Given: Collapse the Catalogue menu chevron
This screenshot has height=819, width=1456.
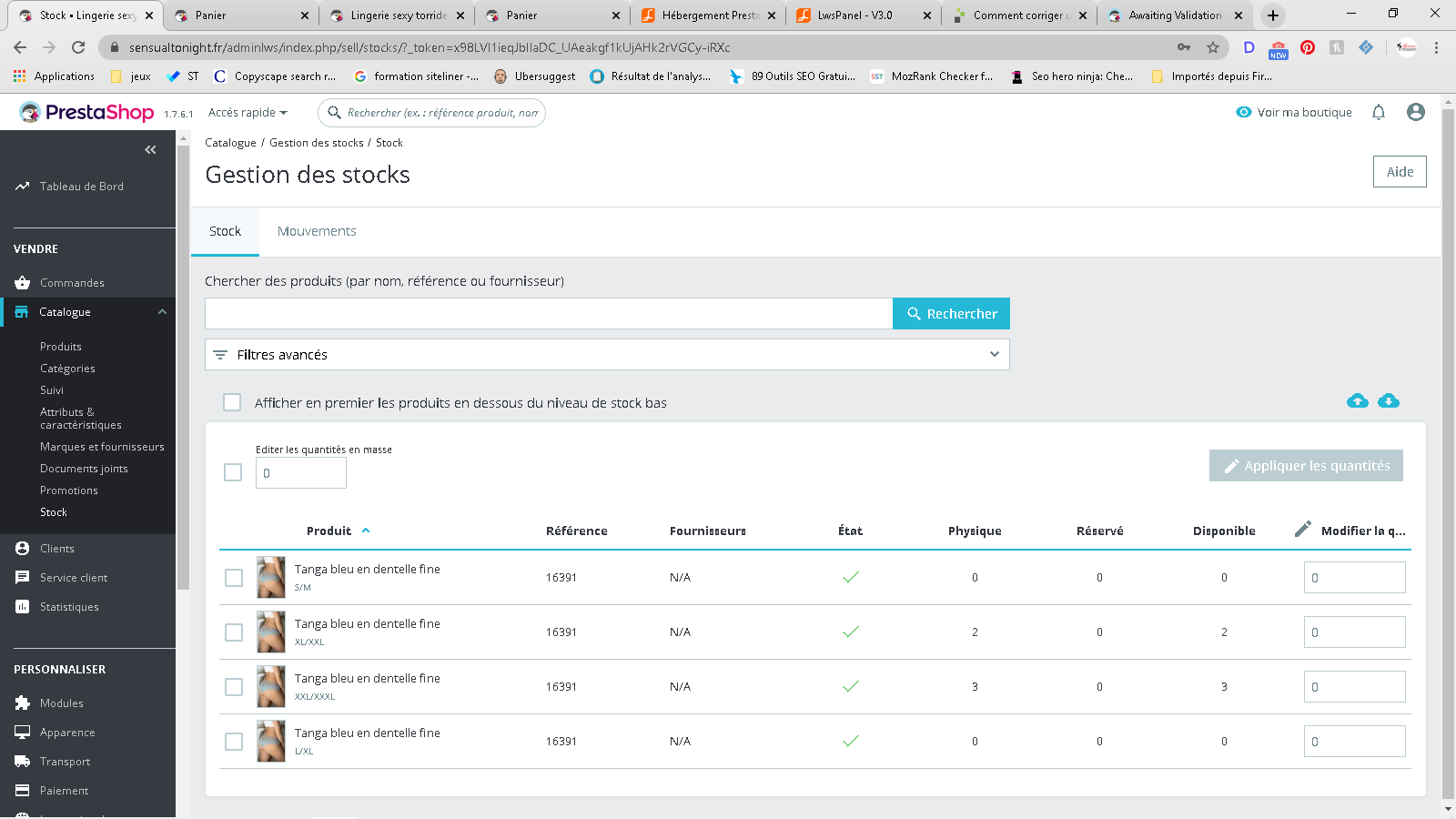Looking at the screenshot, I should click(x=162, y=312).
